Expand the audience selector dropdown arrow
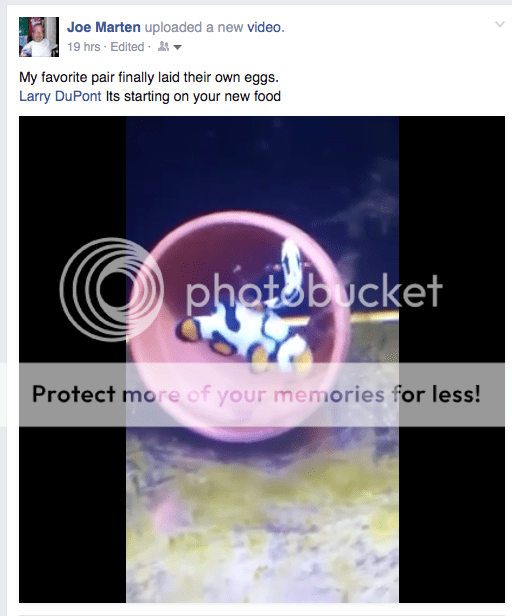The height and width of the screenshot is (616, 512). [177, 48]
